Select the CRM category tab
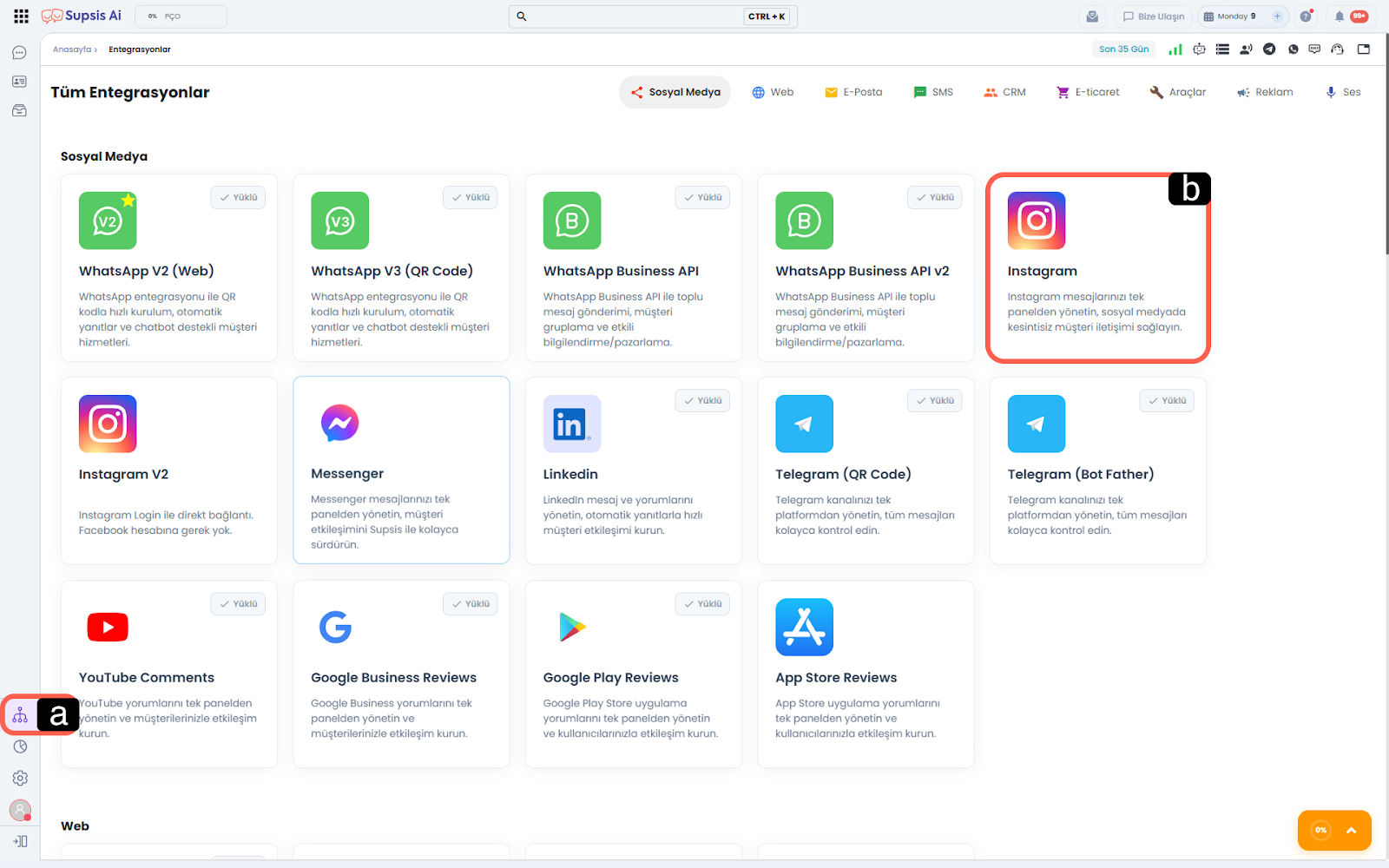This screenshot has width=1389, height=868. click(x=1004, y=92)
